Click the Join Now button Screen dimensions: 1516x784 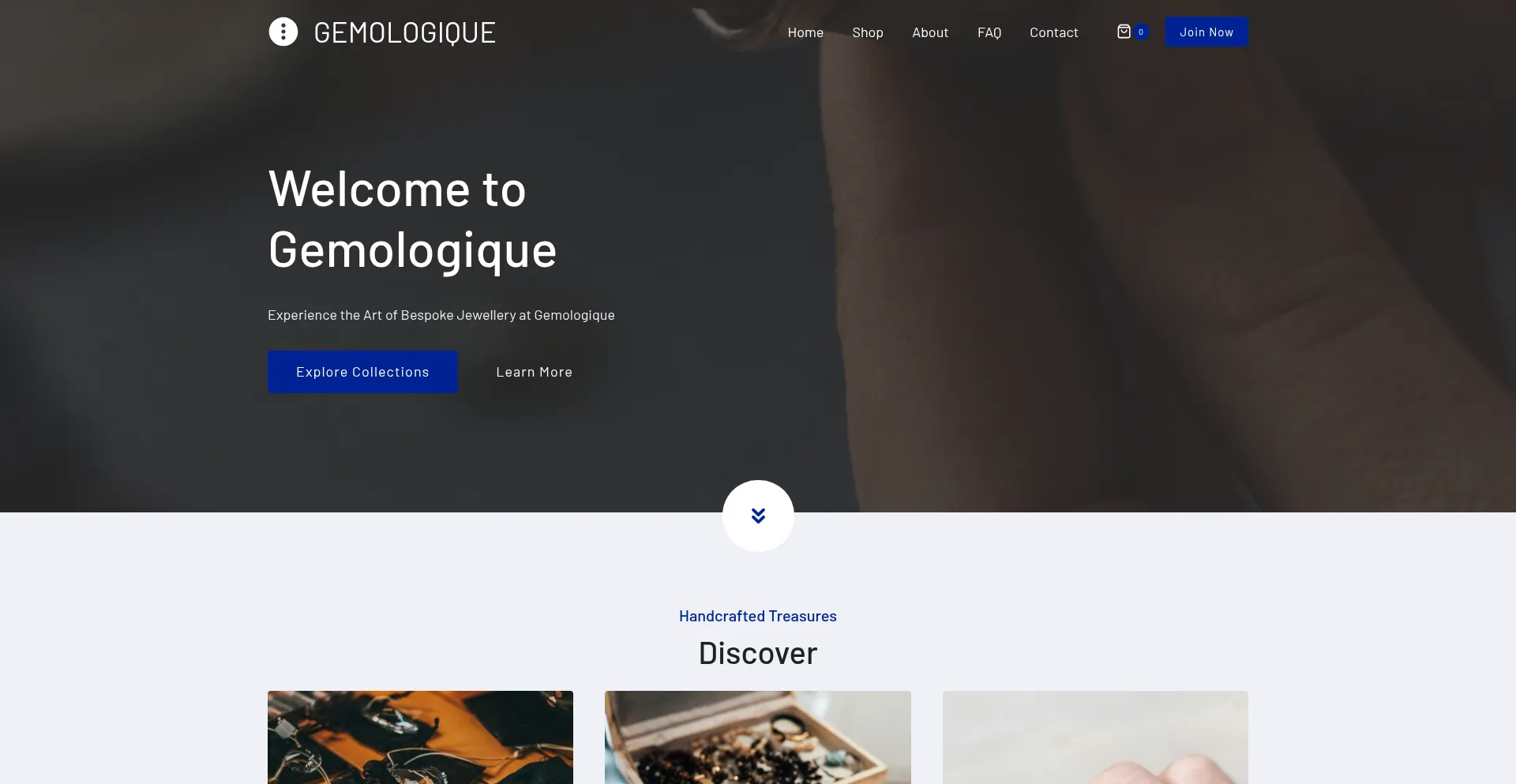[x=1206, y=32]
